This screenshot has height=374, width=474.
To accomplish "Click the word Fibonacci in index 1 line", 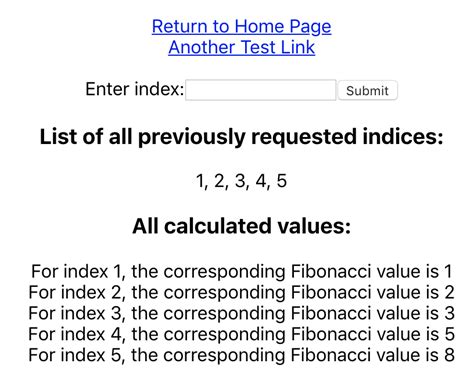I will [331, 271].
